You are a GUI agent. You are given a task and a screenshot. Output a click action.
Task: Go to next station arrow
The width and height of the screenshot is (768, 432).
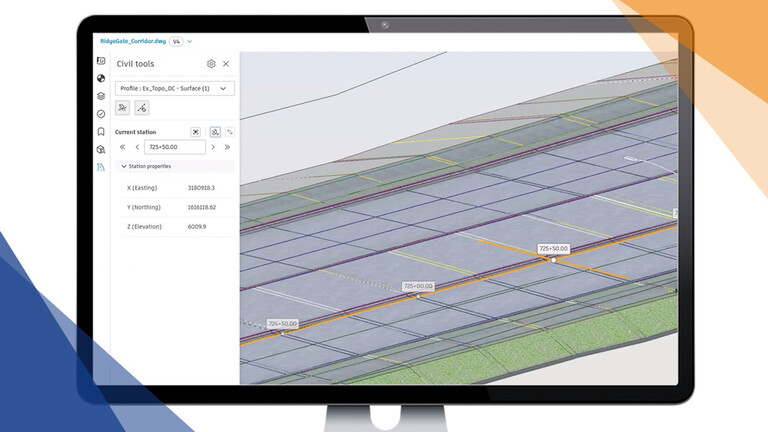[x=213, y=147]
